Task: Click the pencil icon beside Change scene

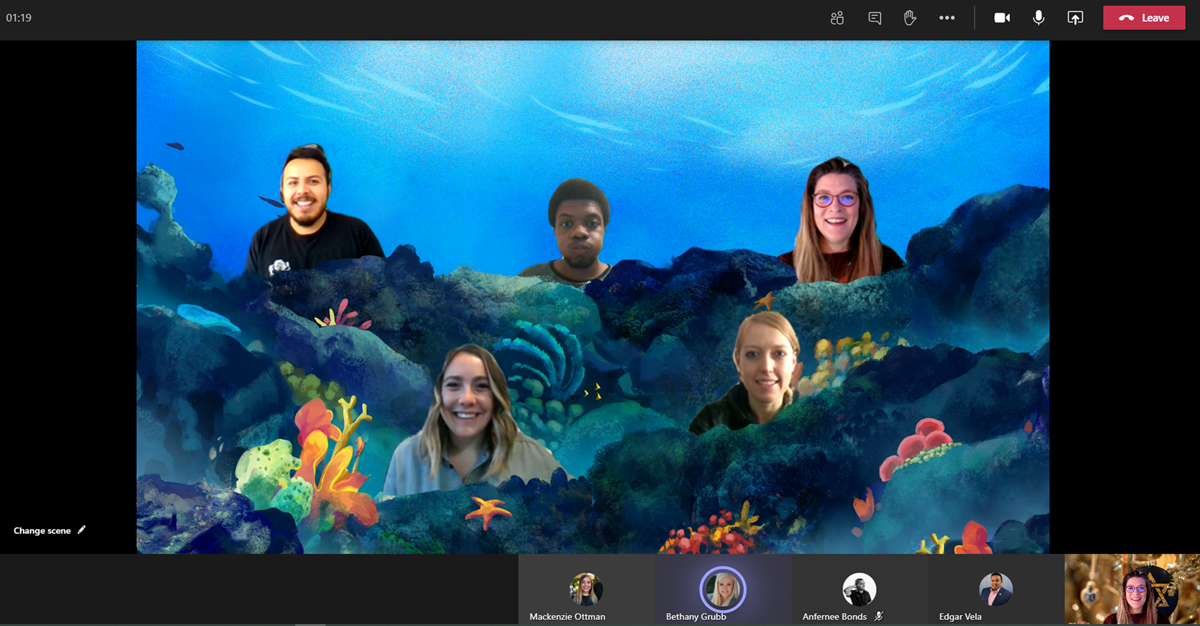Action: [82, 530]
